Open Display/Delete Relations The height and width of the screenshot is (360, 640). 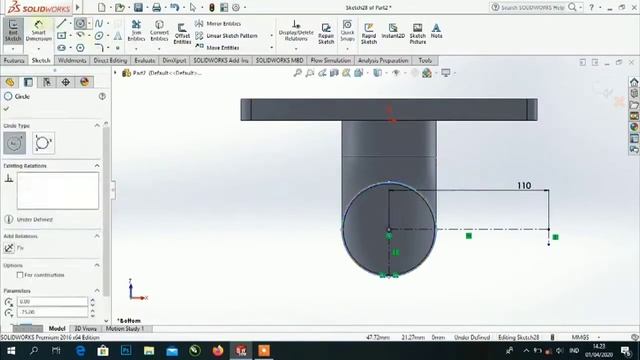click(x=296, y=31)
